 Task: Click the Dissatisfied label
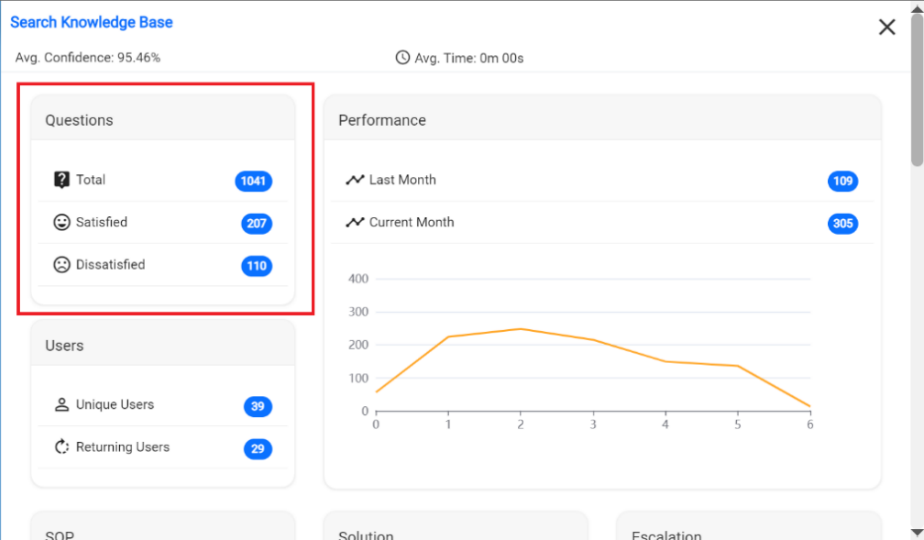pos(110,265)
